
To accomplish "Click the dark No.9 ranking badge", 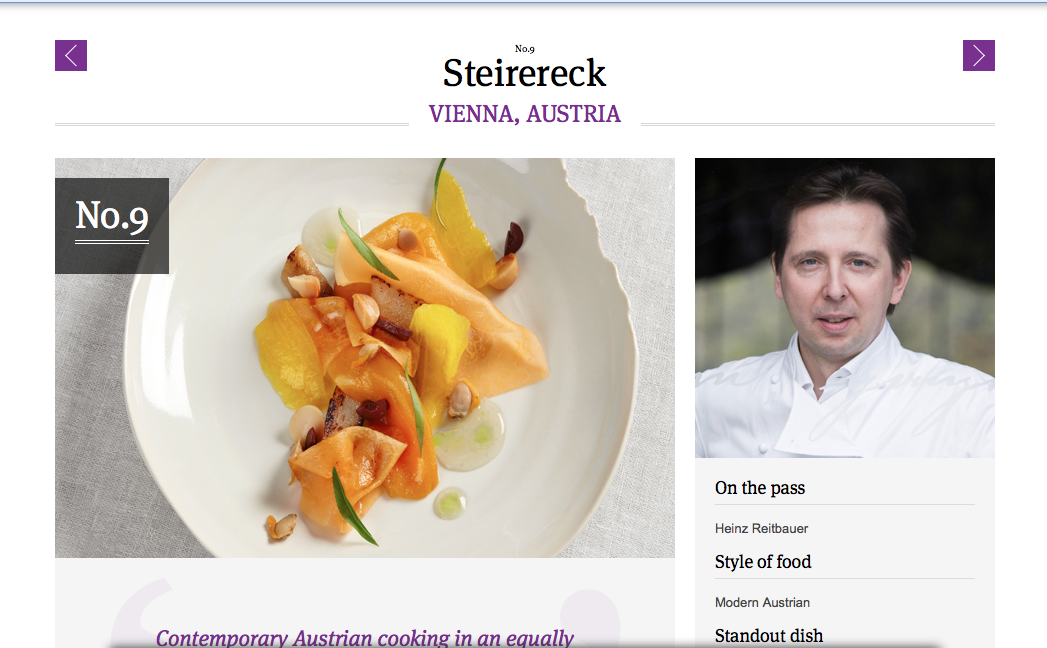I will [112, 226].
